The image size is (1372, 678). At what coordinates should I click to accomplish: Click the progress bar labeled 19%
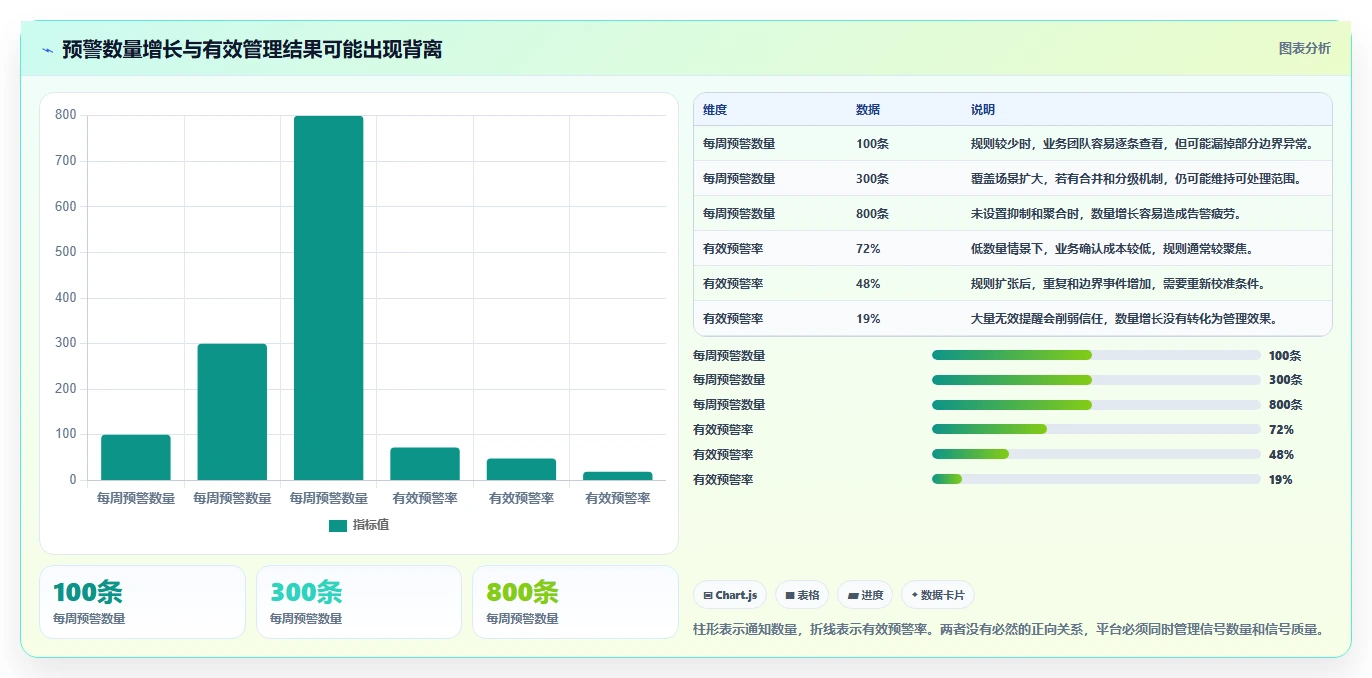coord(1096,479)
